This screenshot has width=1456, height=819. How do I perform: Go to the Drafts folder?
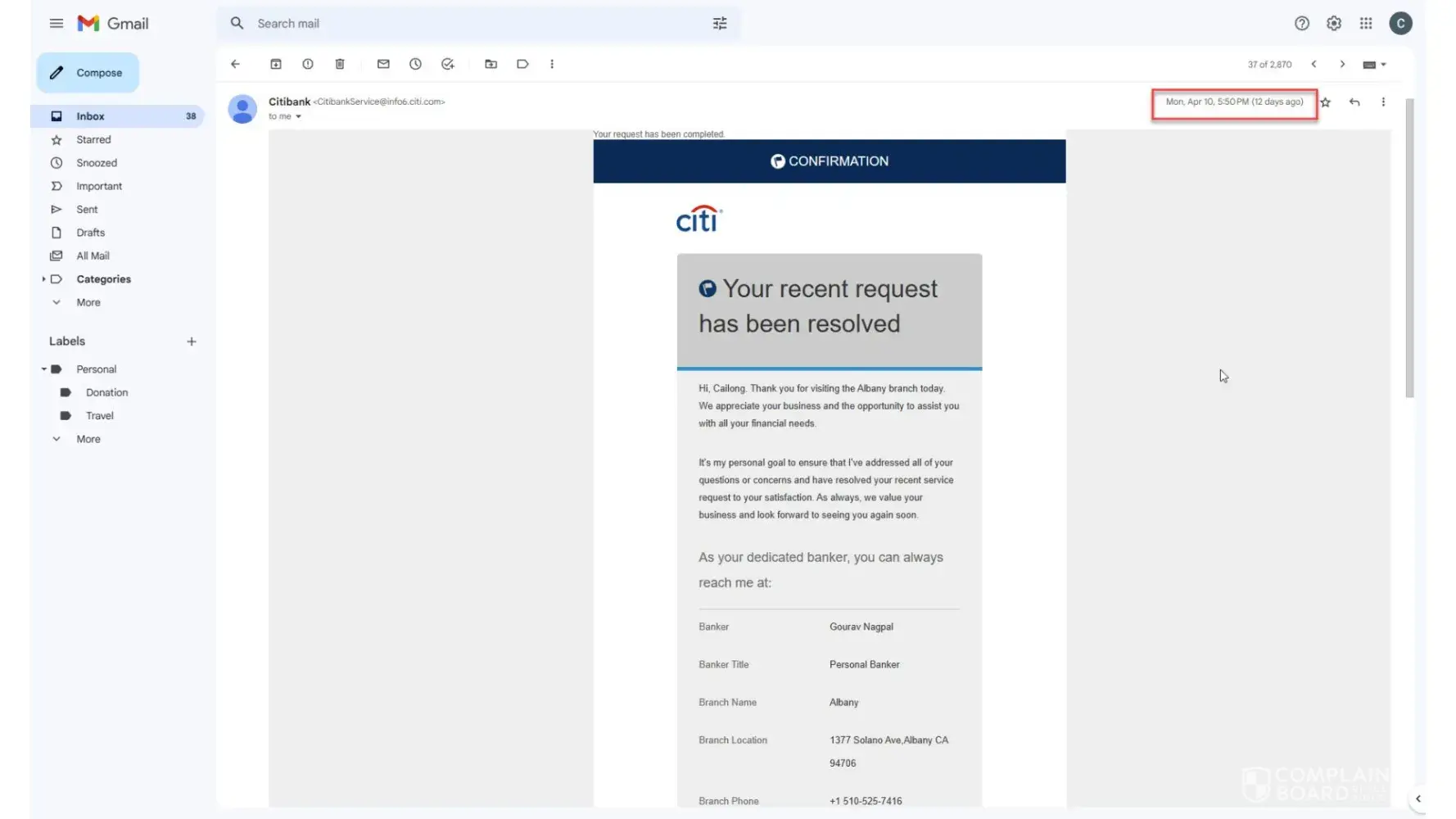click(x=90, y=233)
